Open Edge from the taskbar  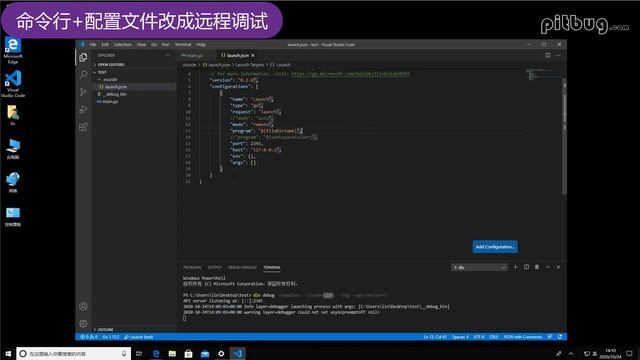pyautogui.click(x=156, y=353)
